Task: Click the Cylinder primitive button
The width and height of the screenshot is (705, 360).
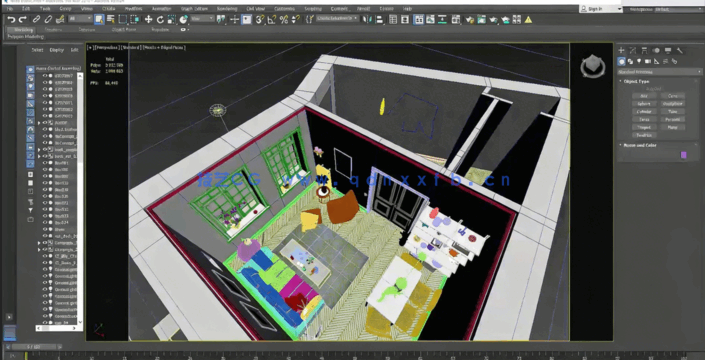Action: tap(644, 111)
